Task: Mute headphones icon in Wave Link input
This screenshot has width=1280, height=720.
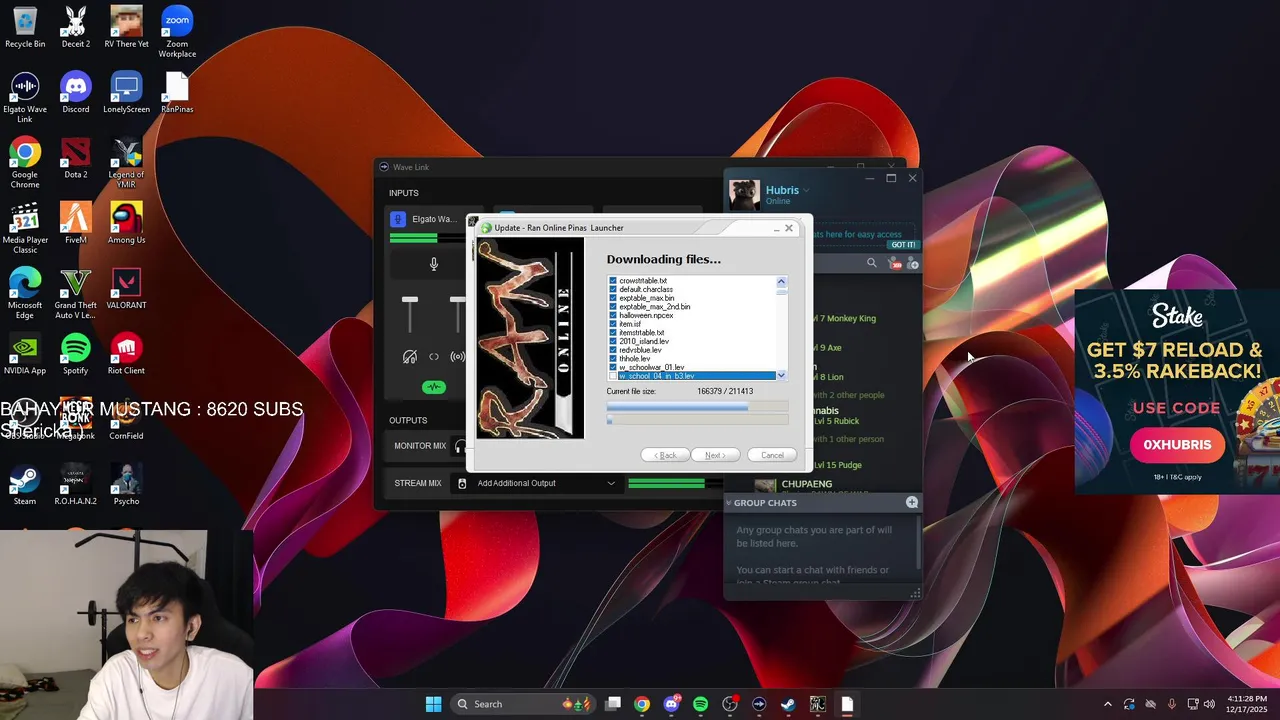Action: pos(409,357)
